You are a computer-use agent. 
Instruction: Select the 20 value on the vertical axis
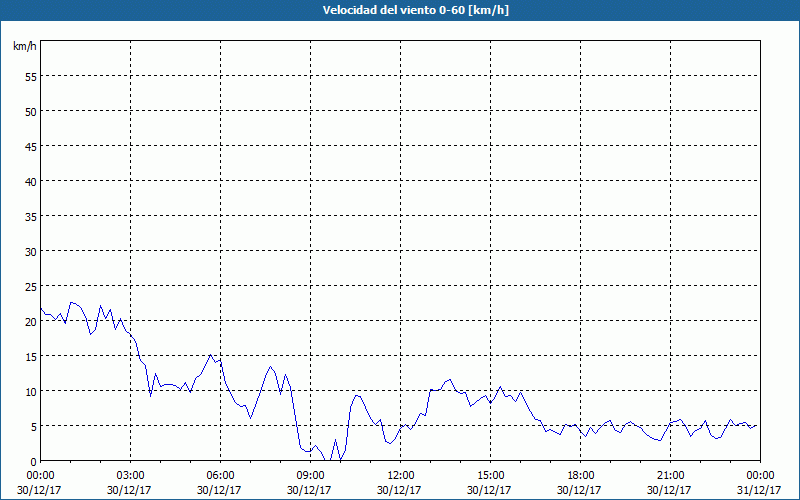coord(31,321)
